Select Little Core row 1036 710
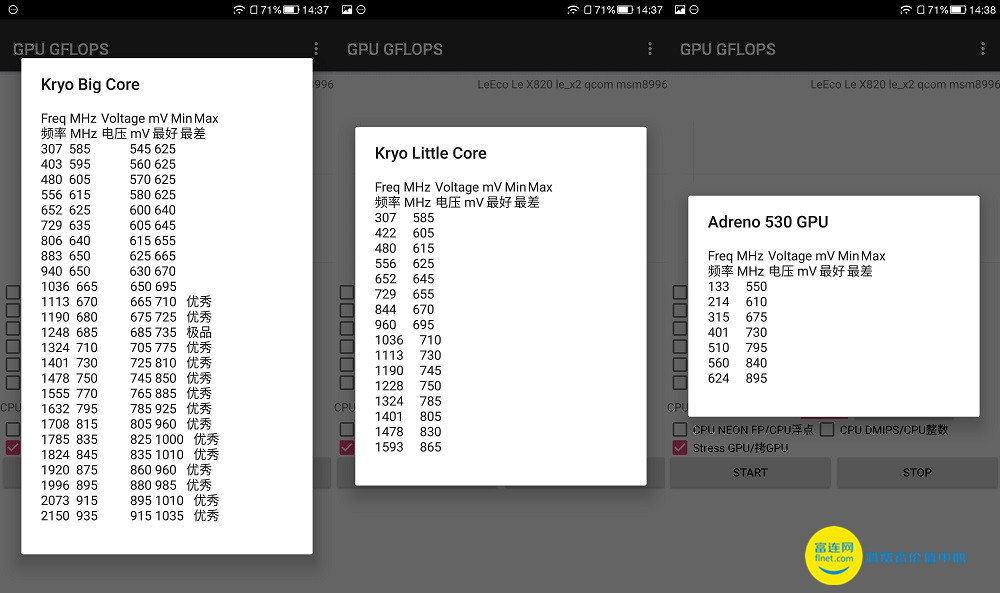This screenshot has height=593, width=1000. point(408,340)
